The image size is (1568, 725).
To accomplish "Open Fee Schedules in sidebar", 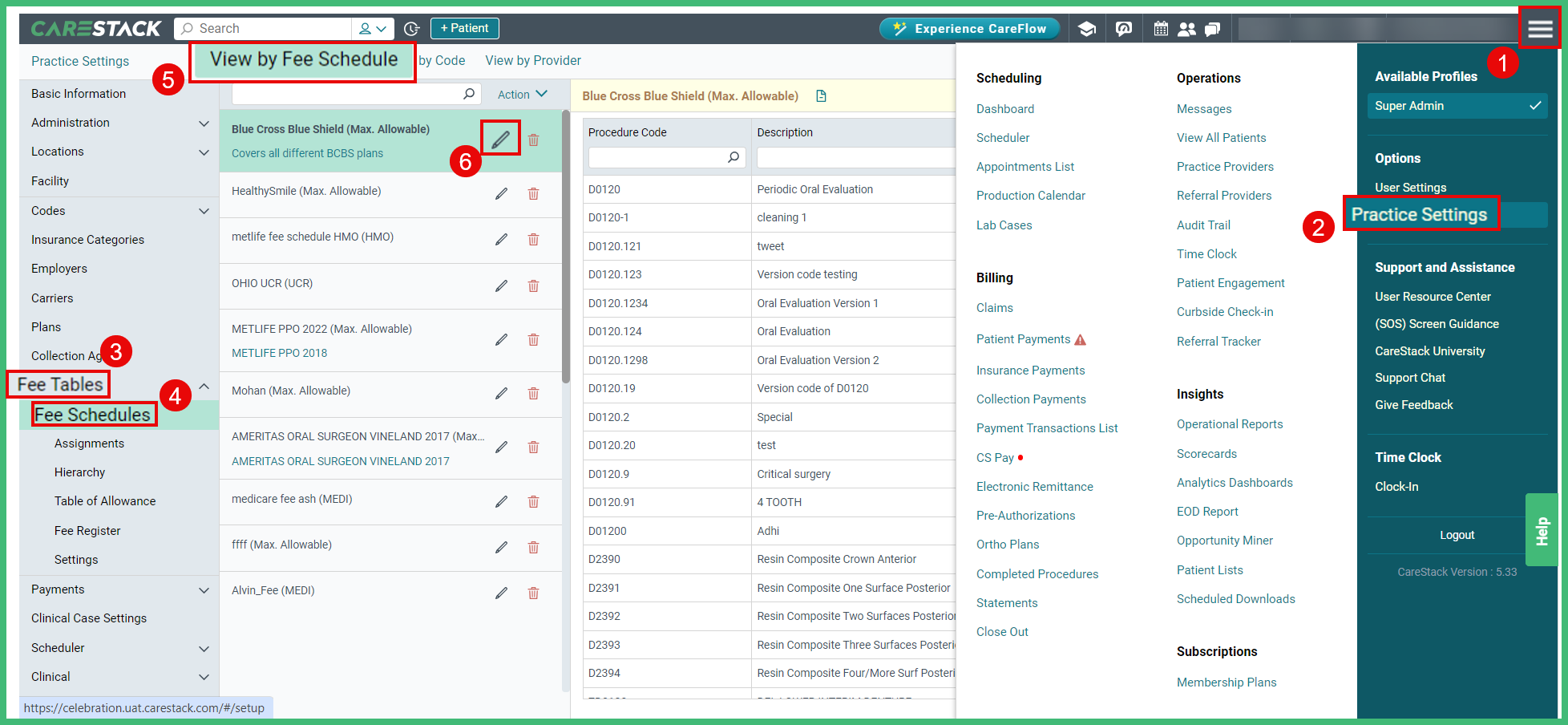I will pyautogui.click(x=92, y=415).
